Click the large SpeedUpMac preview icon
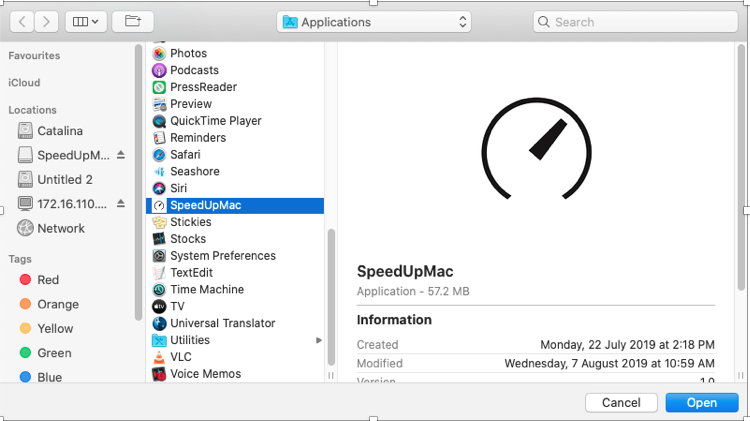This screenshot has width=750, height=421. (x=536, y=148)
